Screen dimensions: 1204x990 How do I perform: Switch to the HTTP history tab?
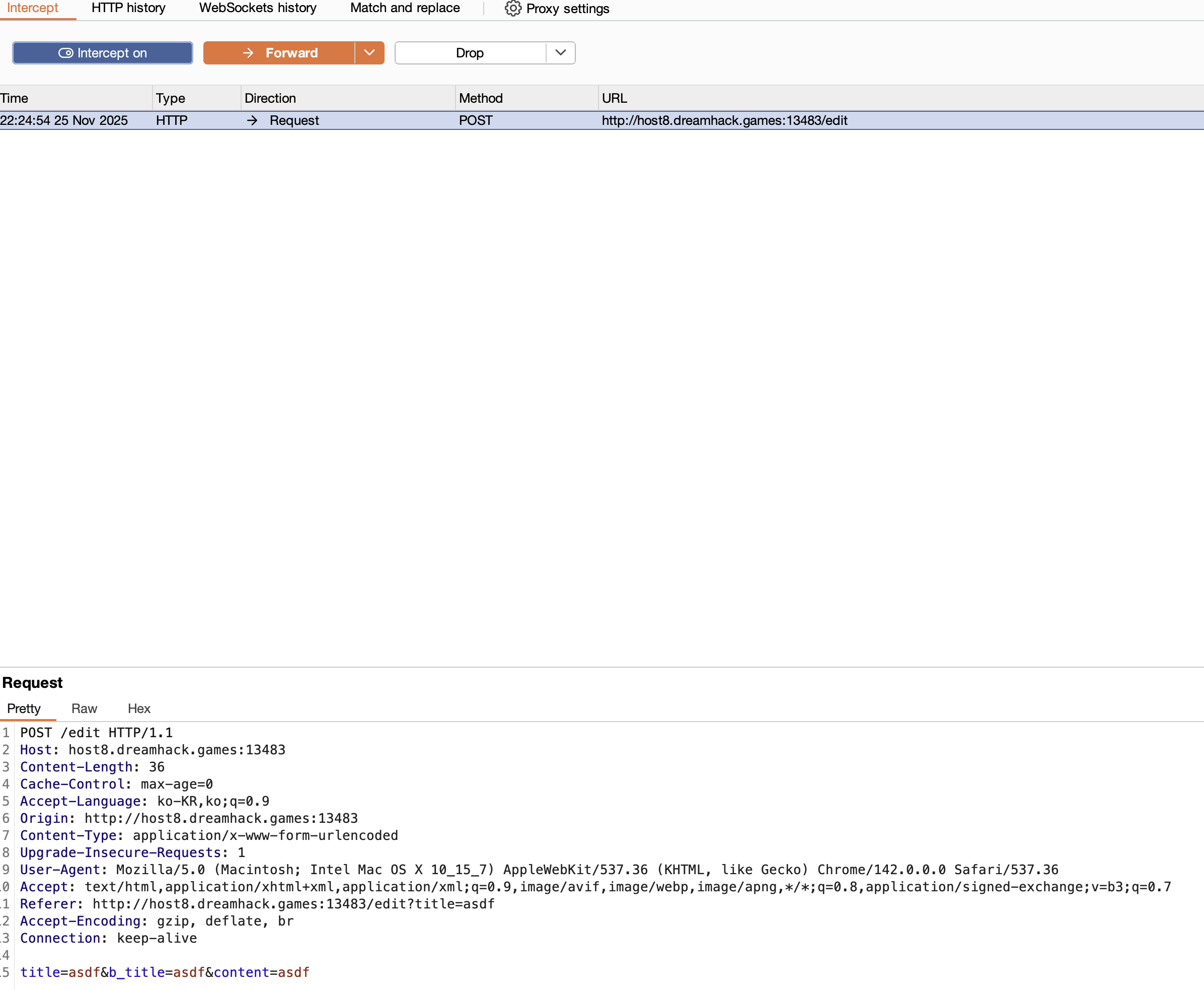pyautogui.click(x=128, y=8)
